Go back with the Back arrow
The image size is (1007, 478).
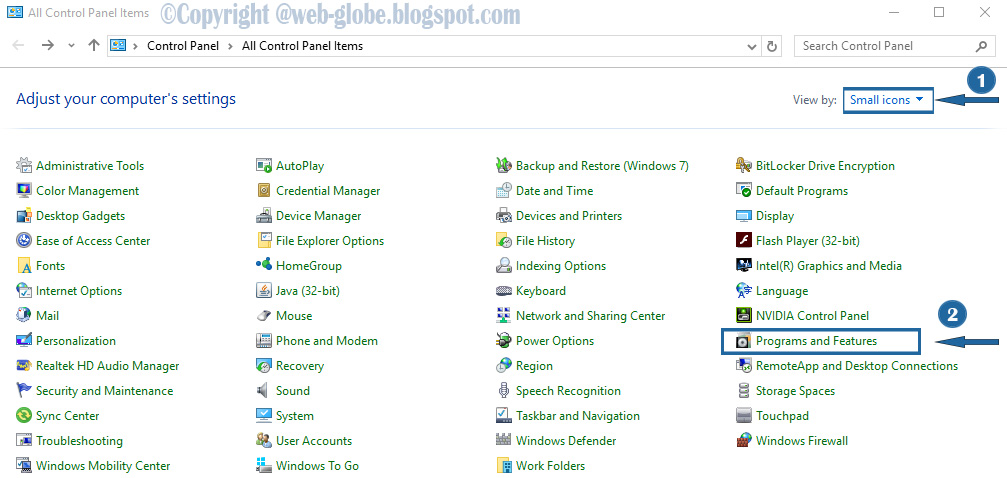18,46
